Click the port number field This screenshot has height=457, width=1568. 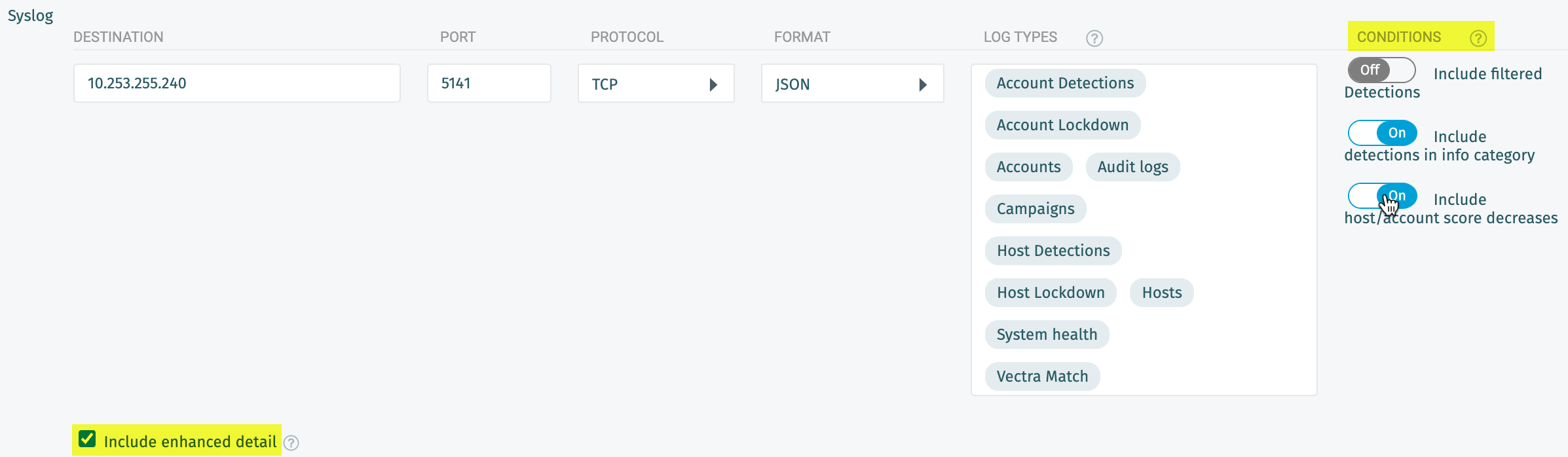click(489, 83)
